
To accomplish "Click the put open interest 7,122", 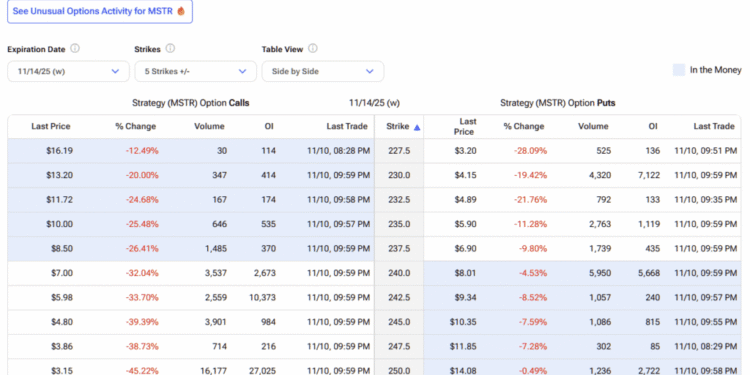I will point(649,175).
